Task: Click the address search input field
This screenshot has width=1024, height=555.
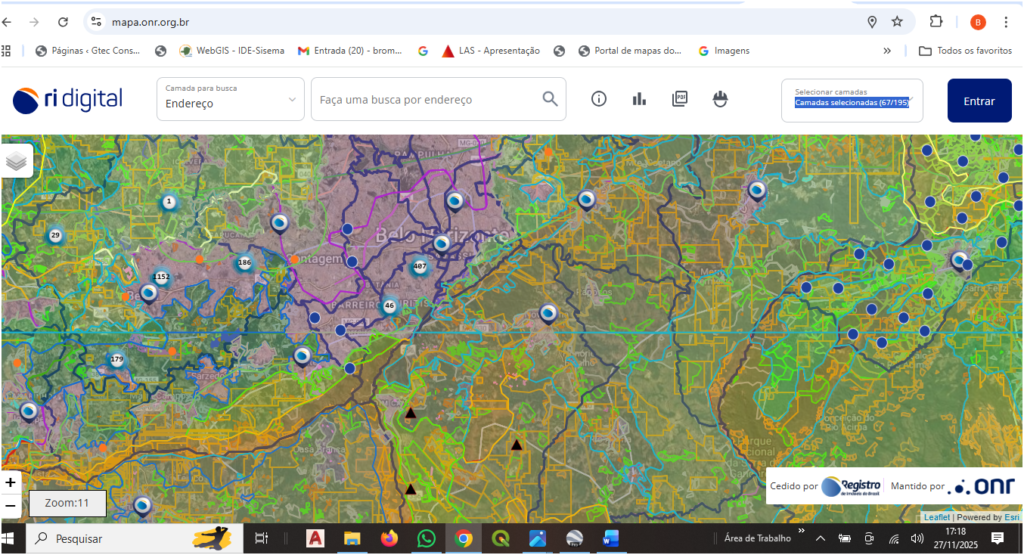Action: (425, 99)
